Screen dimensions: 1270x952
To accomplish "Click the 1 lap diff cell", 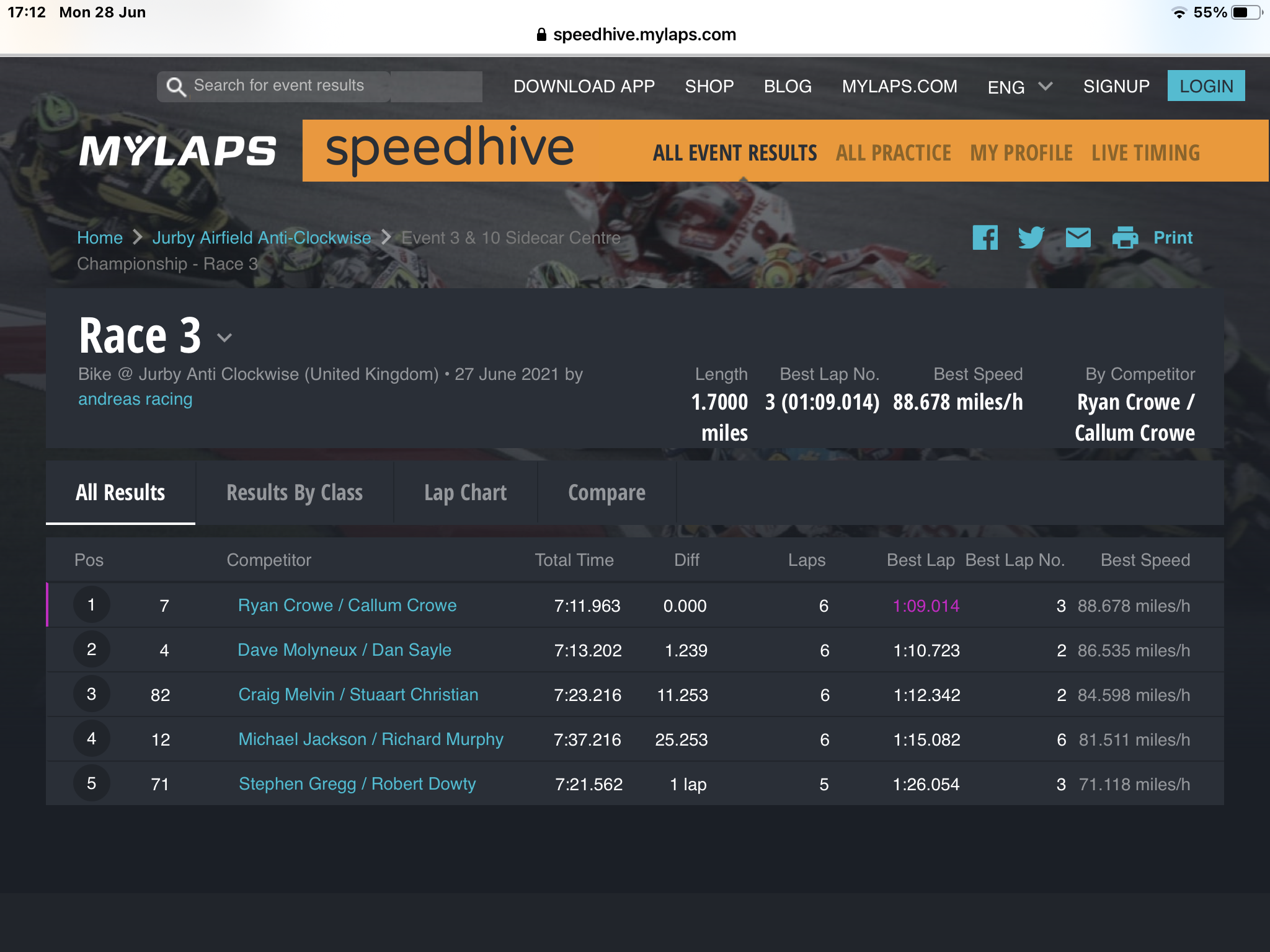I will point(688,785).
